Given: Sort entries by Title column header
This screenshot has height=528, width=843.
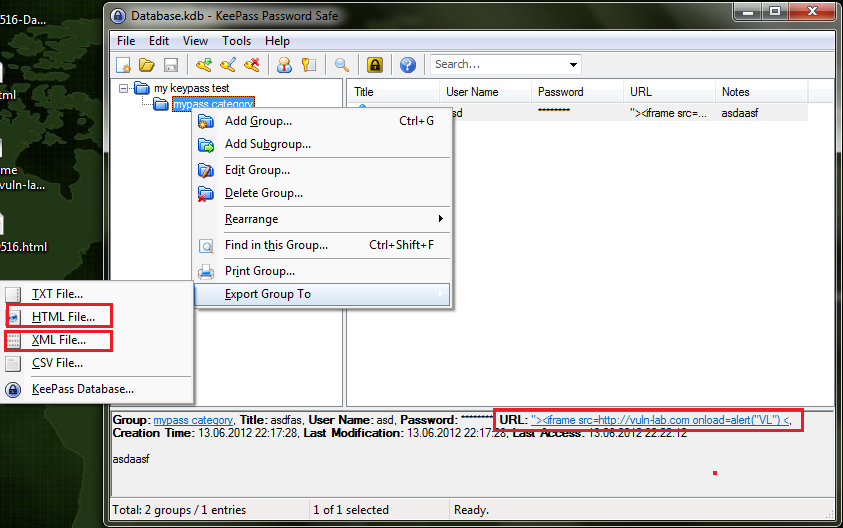Looking at the screenshot, I should point(394,92).
